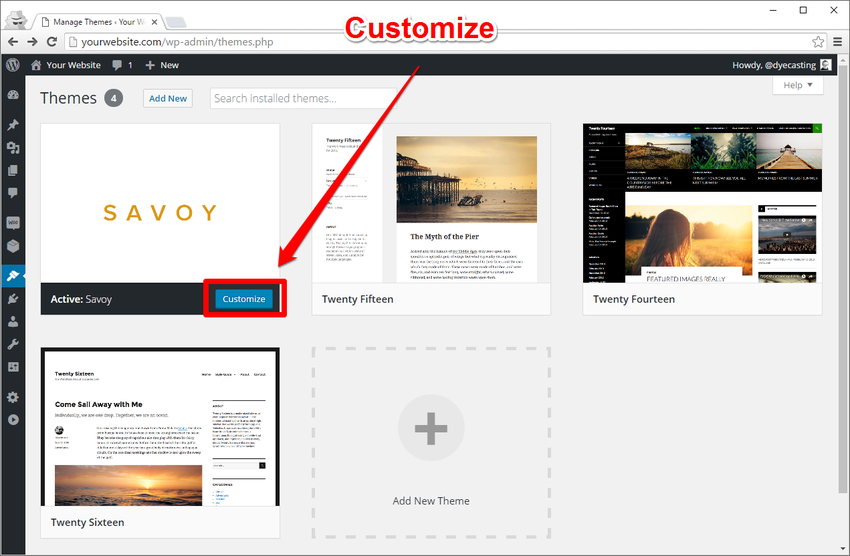Open Pages icon in sidebar
The image size is (850, 556).
(x=13, y=170)
